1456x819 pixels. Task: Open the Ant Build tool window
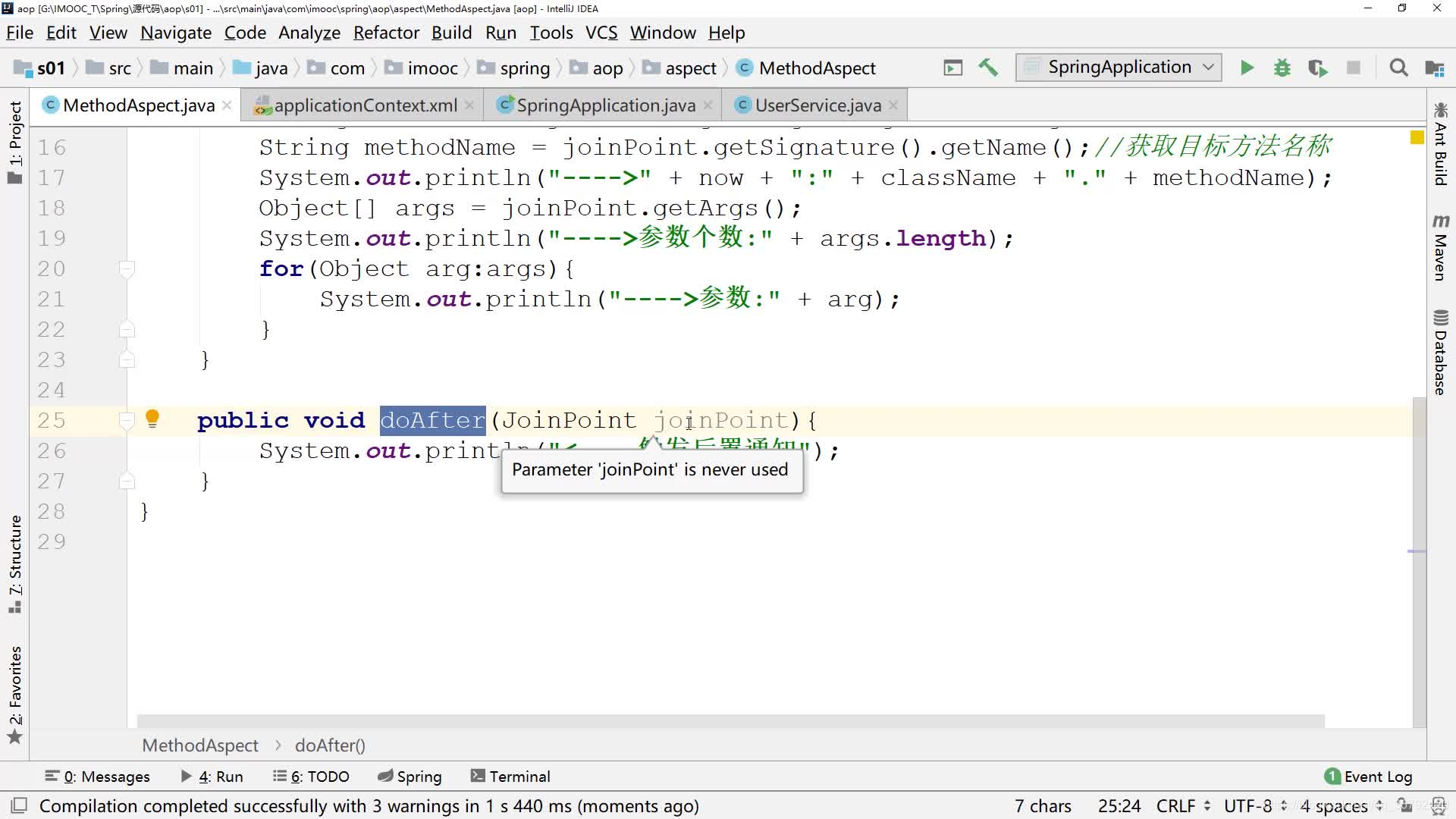tap(1441, 143)
